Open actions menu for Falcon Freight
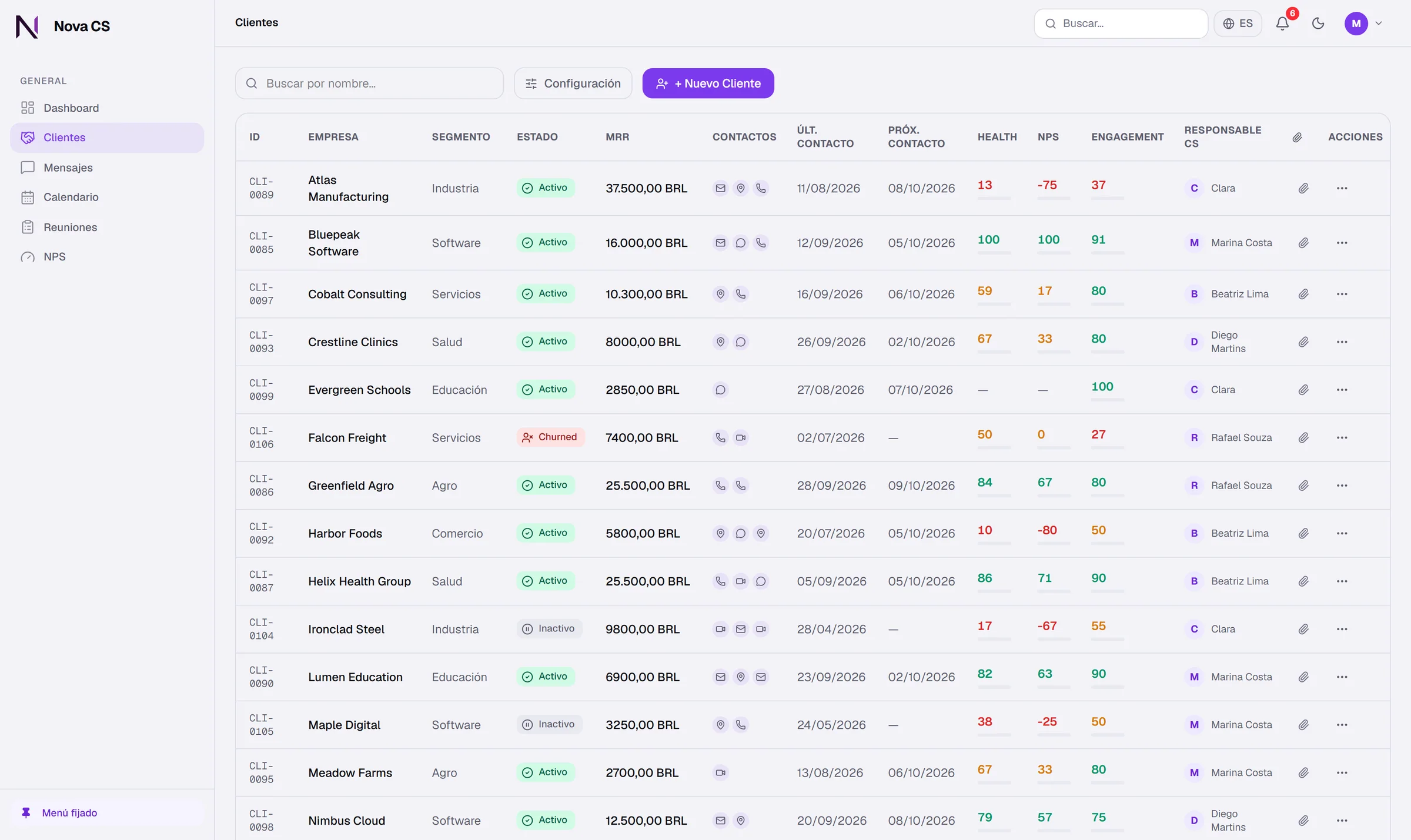 [1342, 437]
